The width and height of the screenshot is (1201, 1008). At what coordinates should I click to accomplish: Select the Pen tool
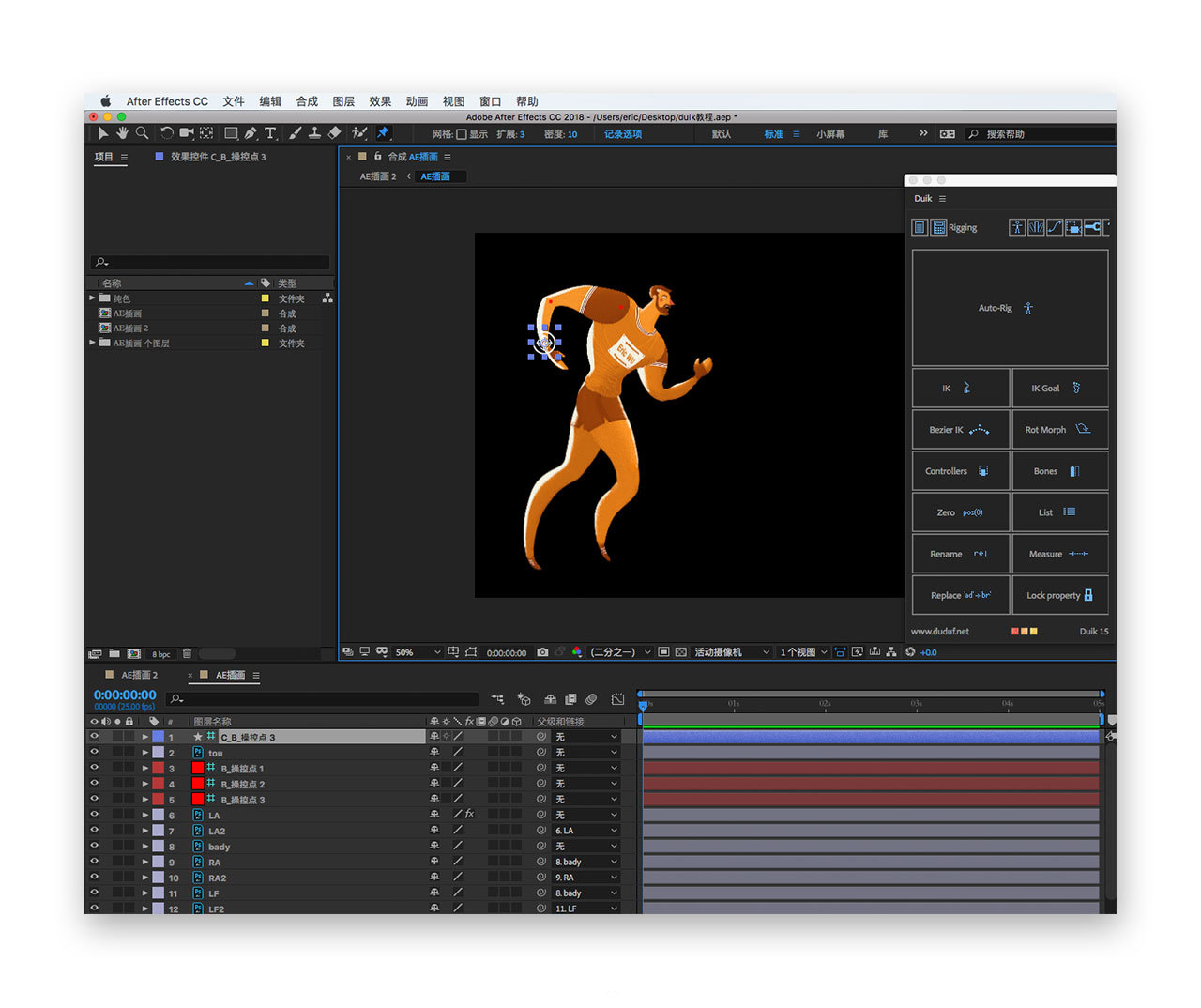(251, 133)
